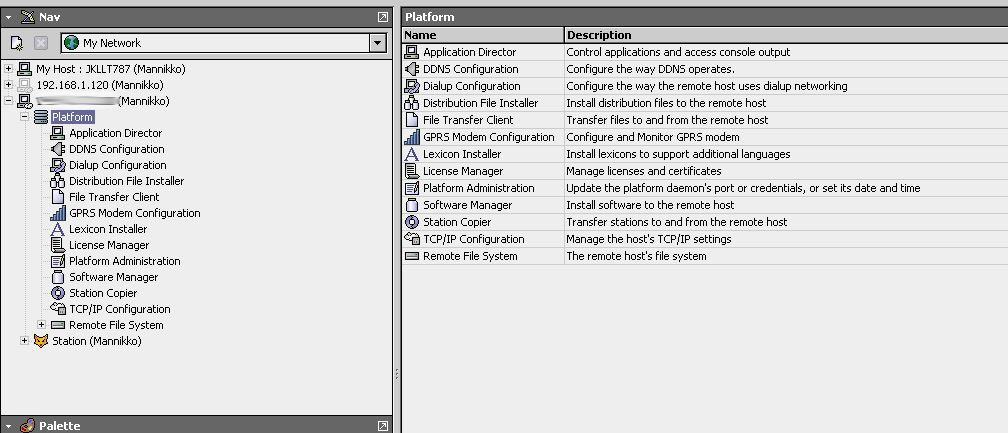The width and height of the screenshot is (1008, 433).
Task: Click TCP/IP Configuration icon in Platform table
Action: pos(411,239)
